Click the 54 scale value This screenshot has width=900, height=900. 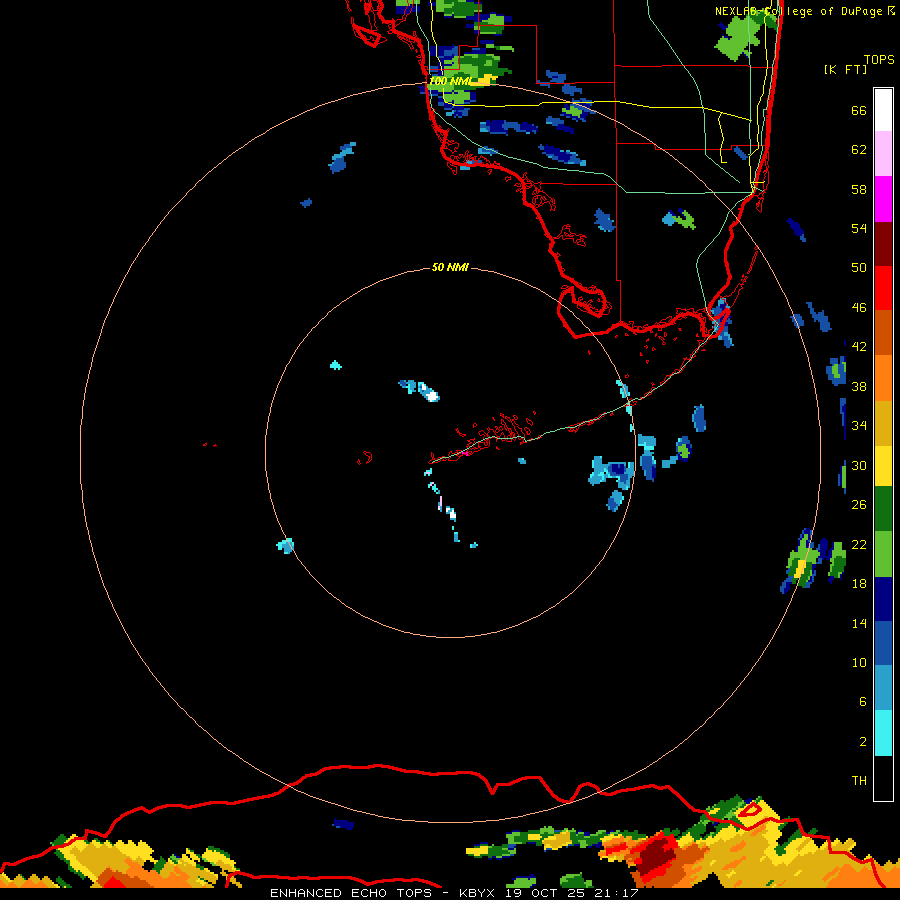859,228
